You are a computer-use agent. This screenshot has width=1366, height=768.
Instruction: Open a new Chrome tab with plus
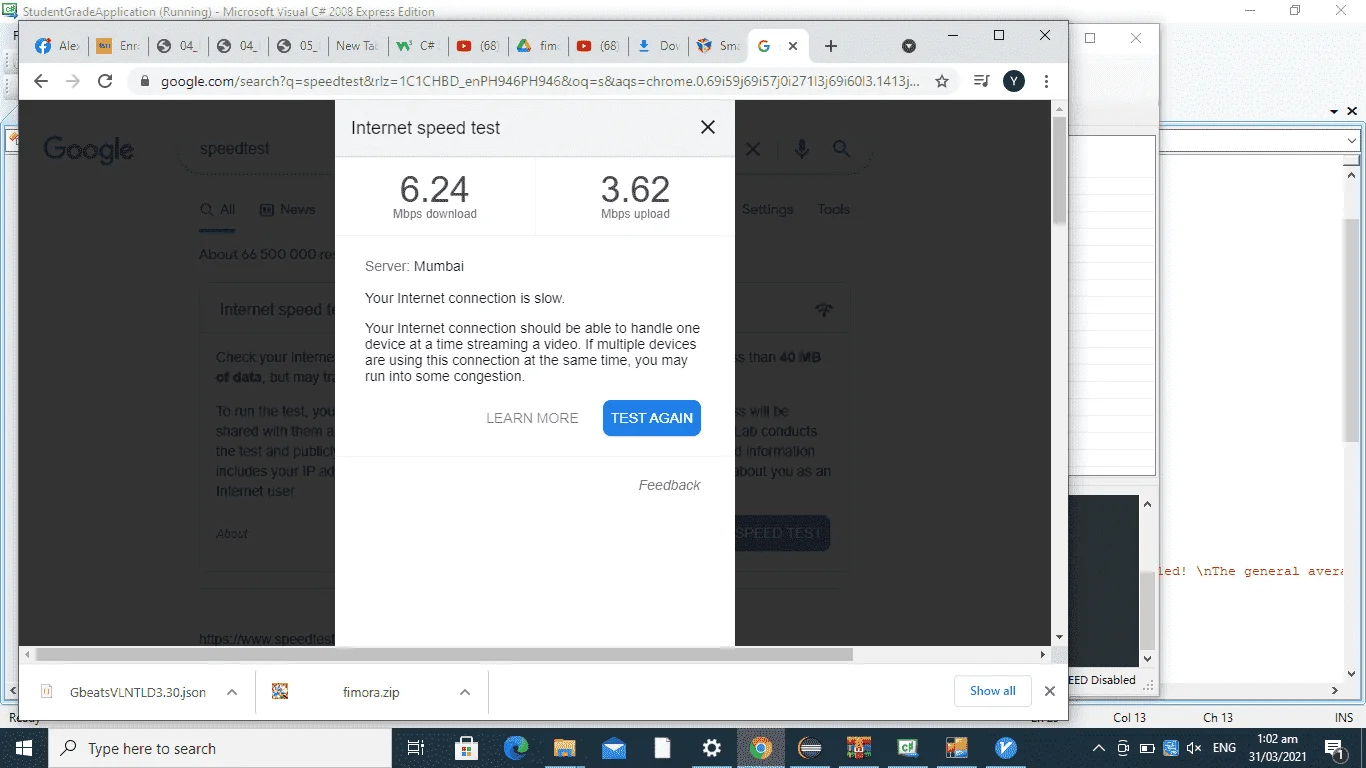tap(831, 46)
